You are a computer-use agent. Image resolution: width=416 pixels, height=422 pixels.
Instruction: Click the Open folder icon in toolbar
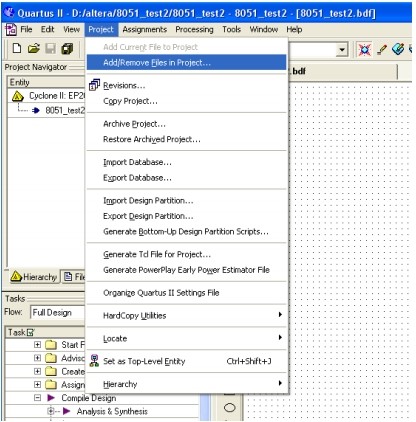click(x=34, y=49)
